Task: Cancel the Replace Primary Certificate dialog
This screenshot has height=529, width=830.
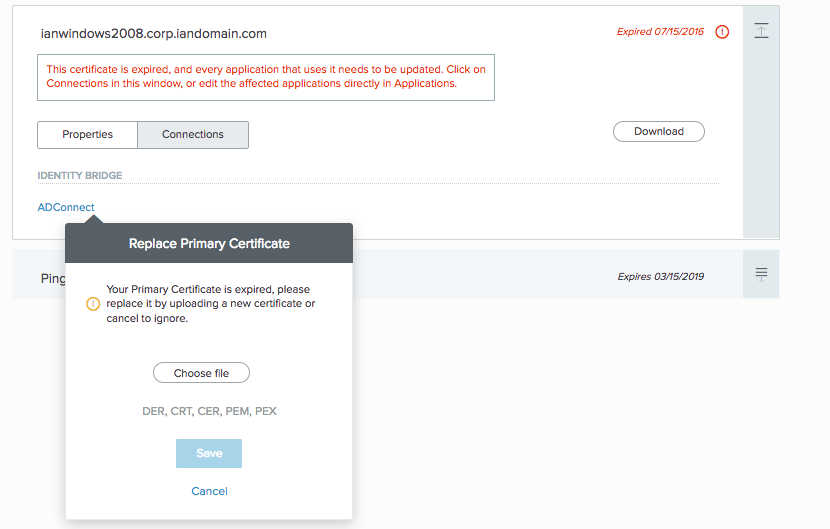Action: (x=209, y=491)
